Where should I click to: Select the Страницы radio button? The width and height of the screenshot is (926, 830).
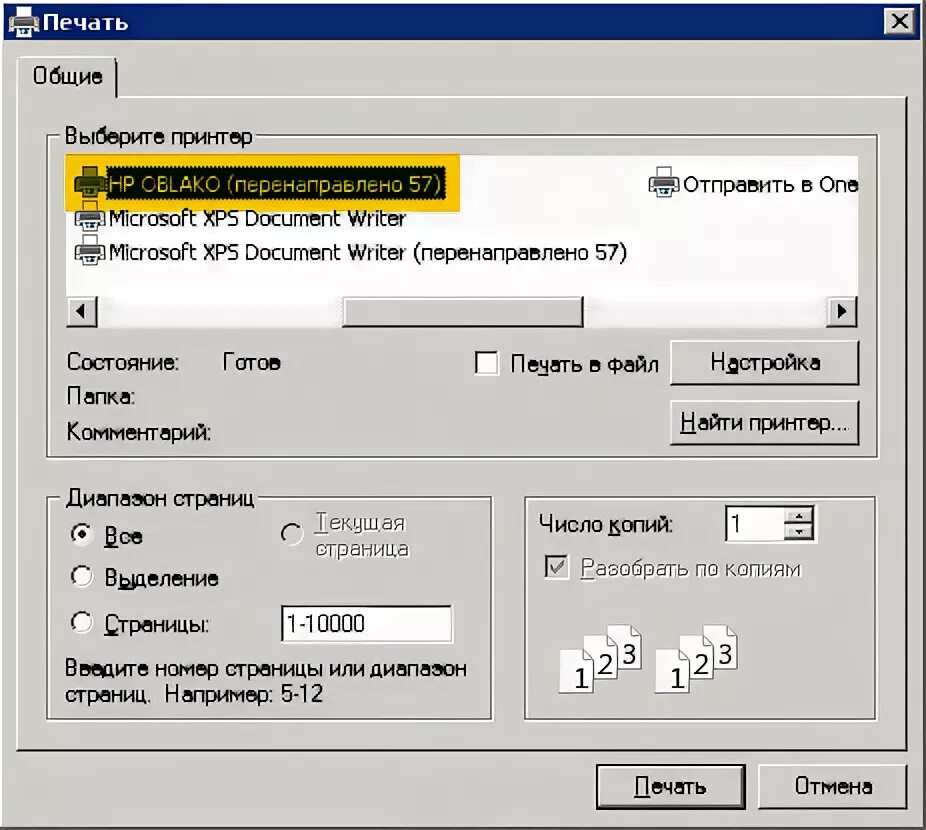(81, 623)
